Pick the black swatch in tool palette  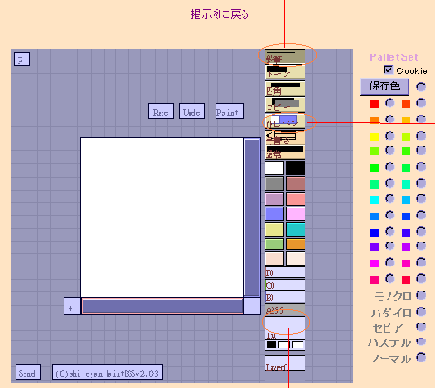(x=295, y=168)
